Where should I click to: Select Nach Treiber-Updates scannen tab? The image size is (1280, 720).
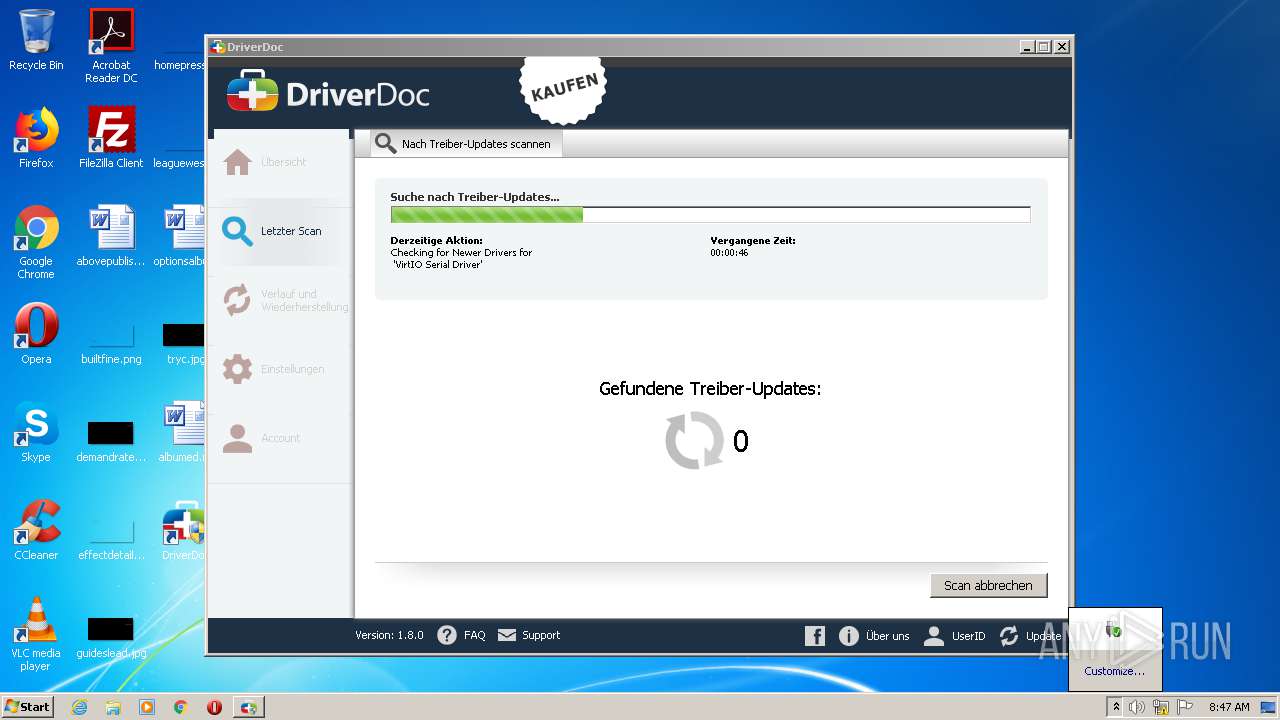[466, 144]
